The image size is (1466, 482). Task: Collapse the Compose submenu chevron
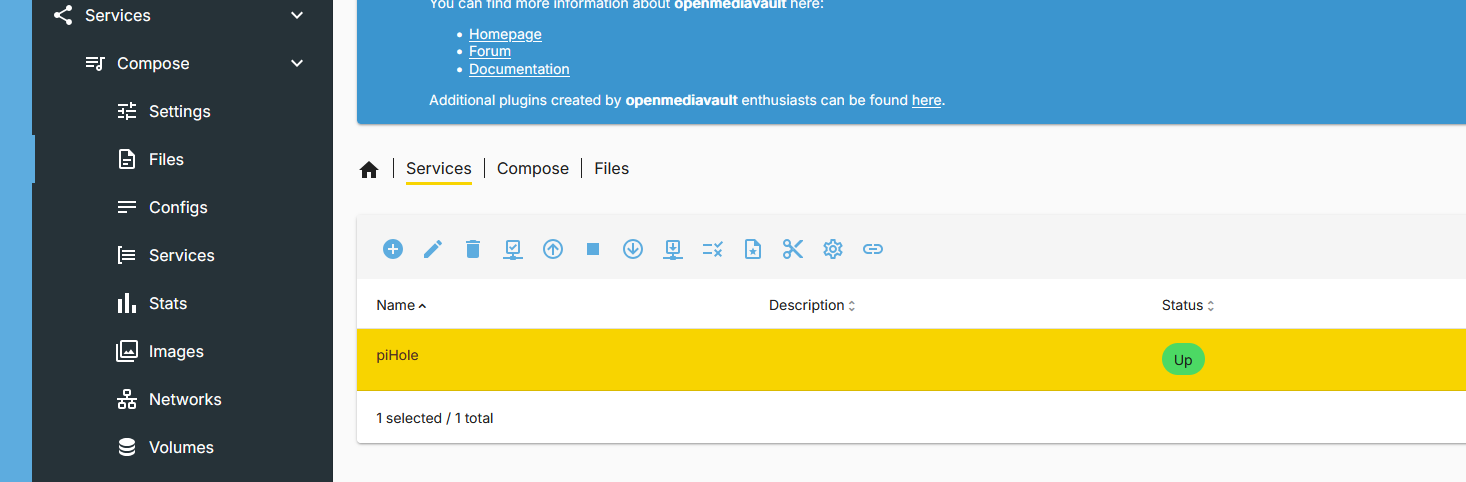click(x=296, y=63)
